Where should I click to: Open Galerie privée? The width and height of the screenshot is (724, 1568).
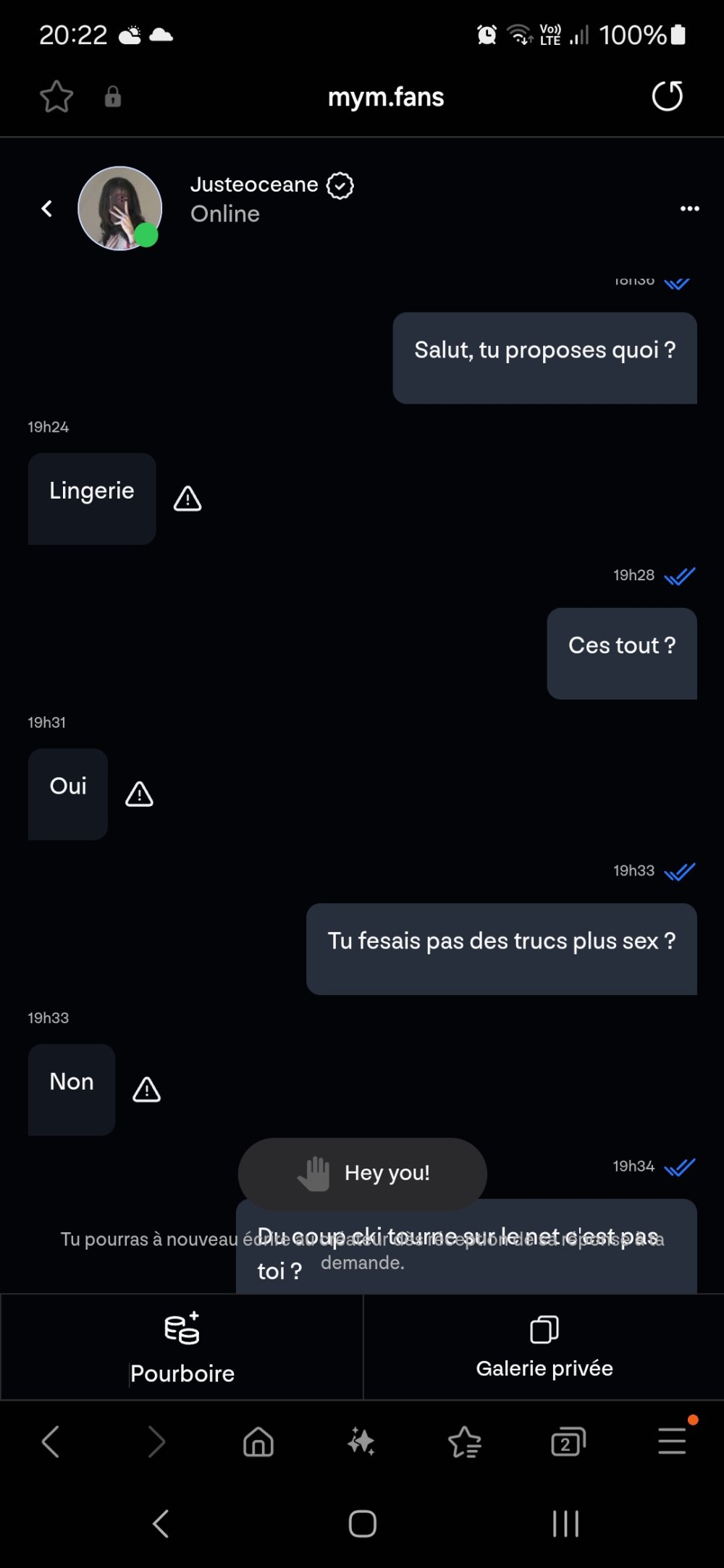pos(544,1347)
